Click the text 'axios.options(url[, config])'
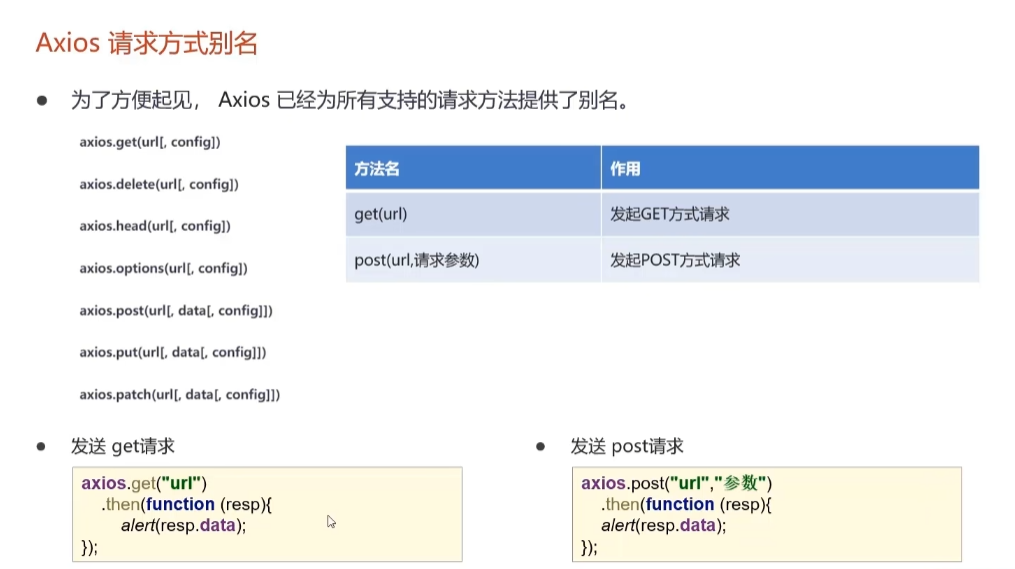This screenshot has width=1015, height=569. [163, 268]
